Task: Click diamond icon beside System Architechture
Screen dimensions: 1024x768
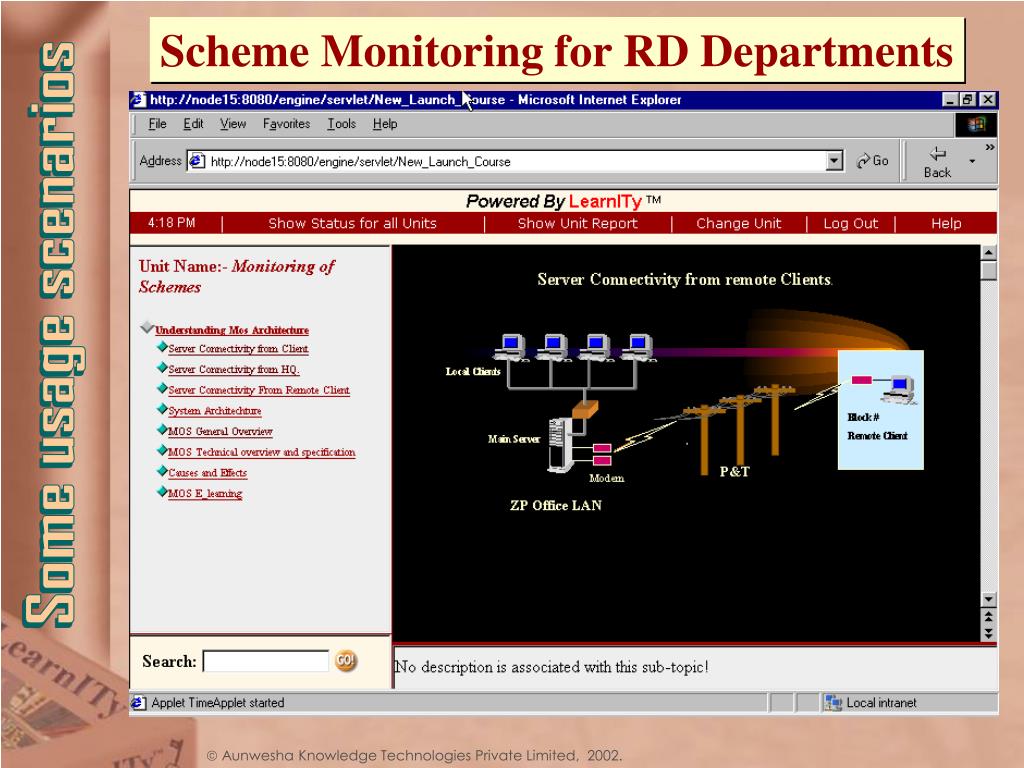Action: pyautogui.click(x=162, y=409)
